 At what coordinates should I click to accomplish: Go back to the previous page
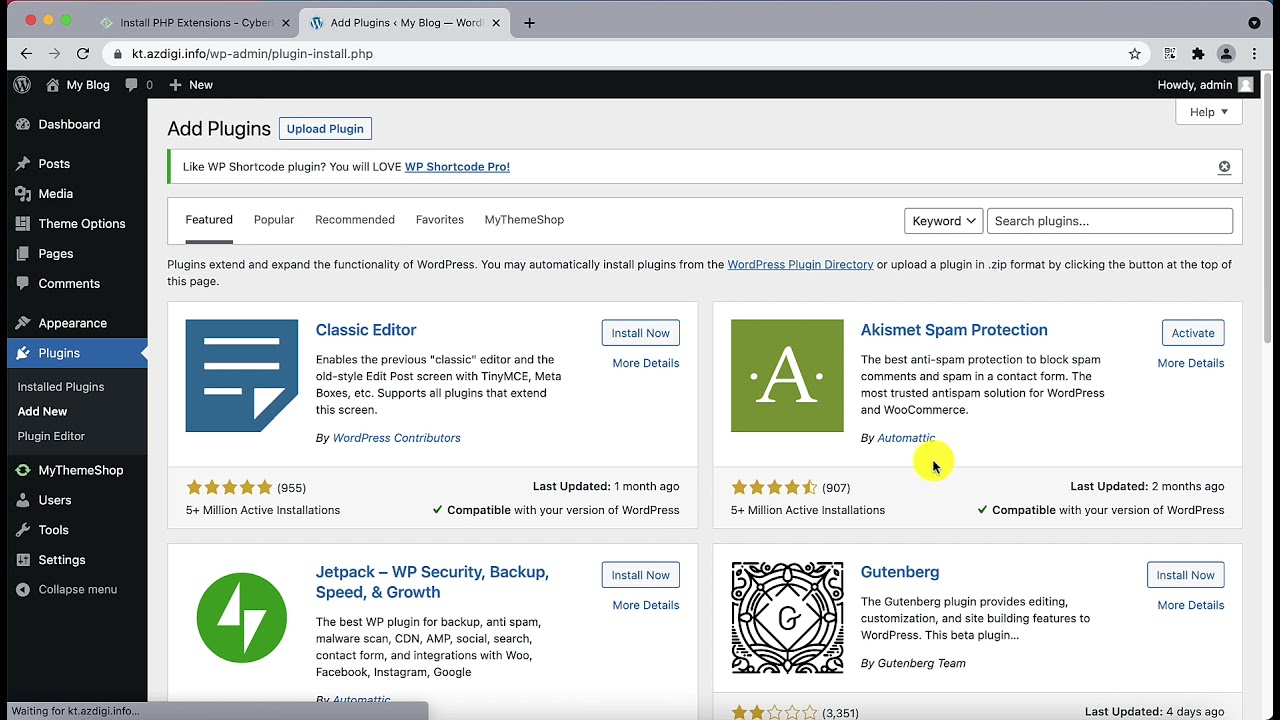(x=26, y=54)
